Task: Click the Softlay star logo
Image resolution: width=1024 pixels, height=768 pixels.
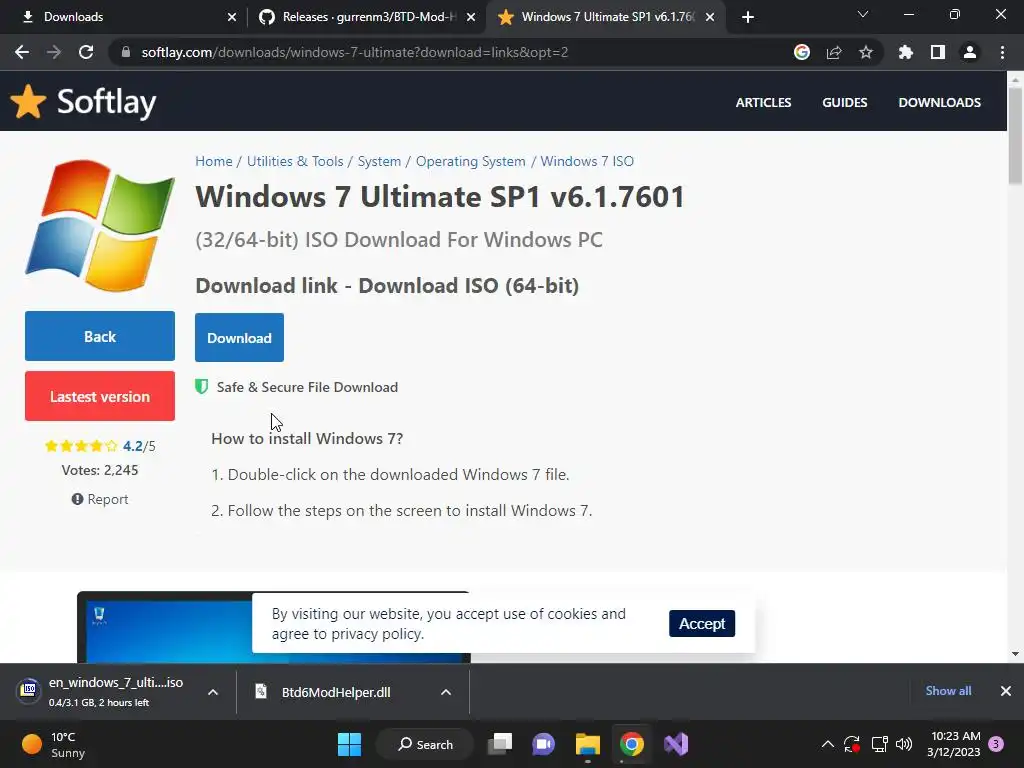Action: (28, 101)
